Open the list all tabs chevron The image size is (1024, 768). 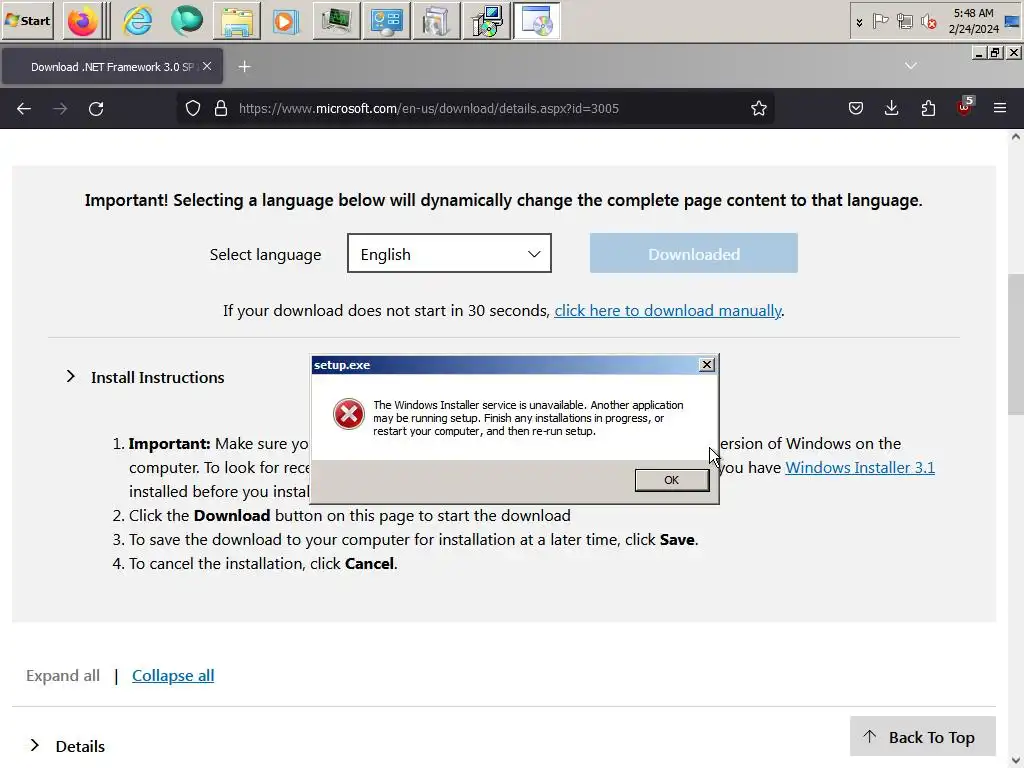pyautogui.click(x=910, y=66)
